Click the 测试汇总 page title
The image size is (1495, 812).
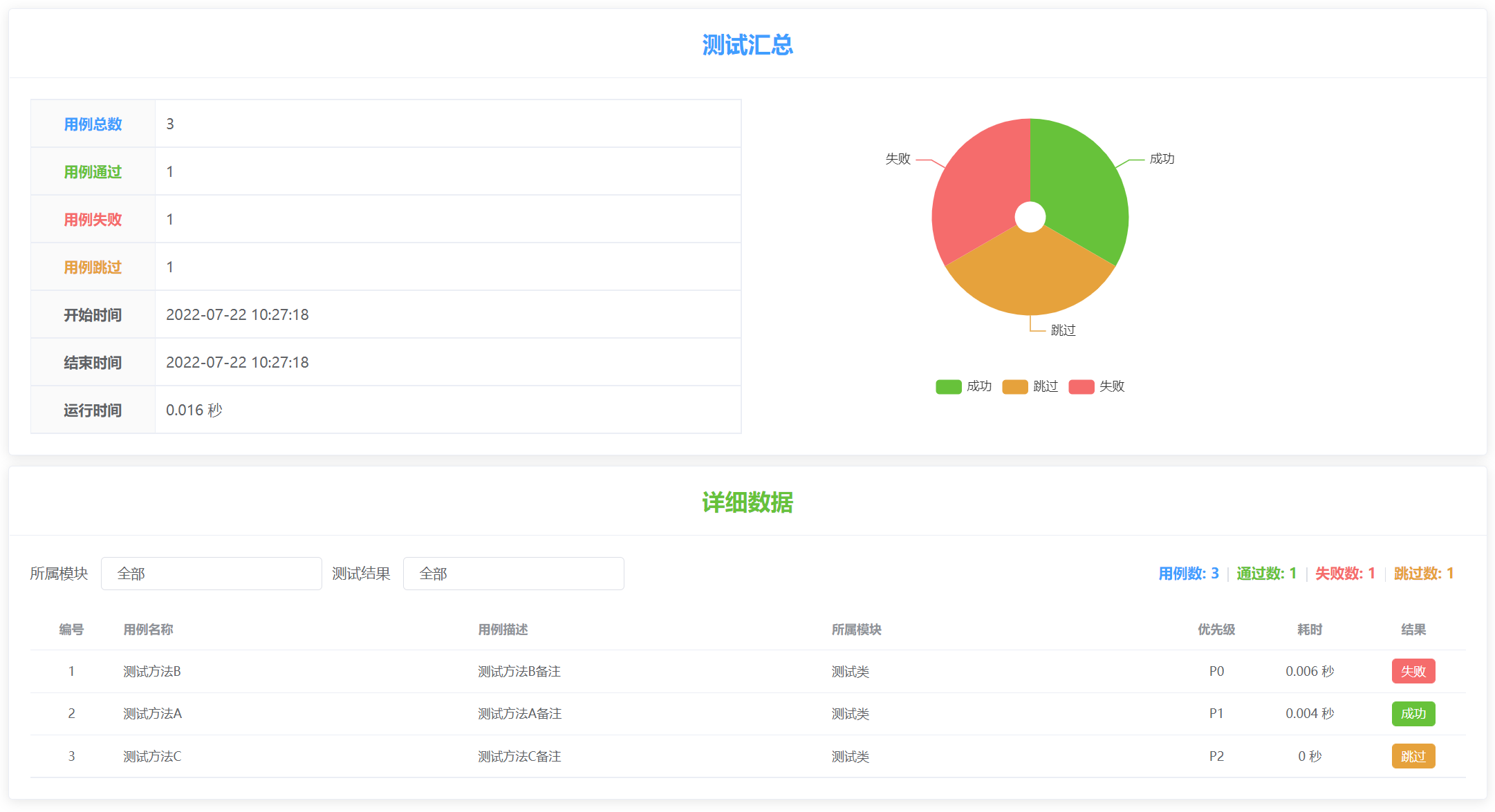pos(747,44)
